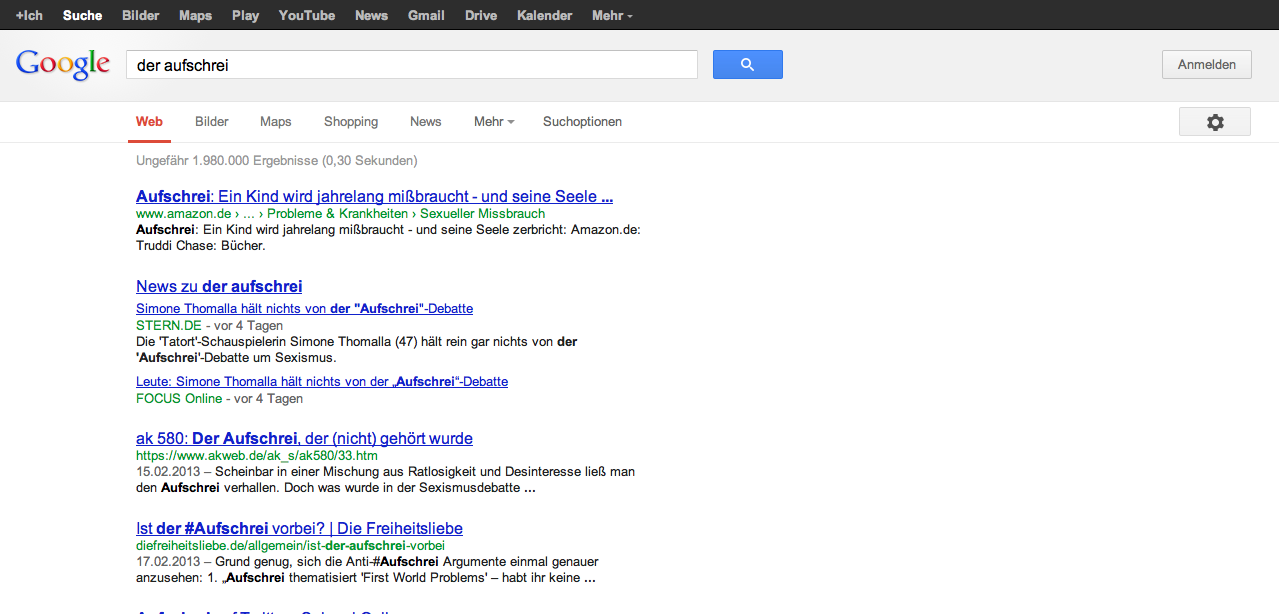Open the Amazon Aufschrei book result
Viewport: 1279px width, 614px height.
coord(374,196)
